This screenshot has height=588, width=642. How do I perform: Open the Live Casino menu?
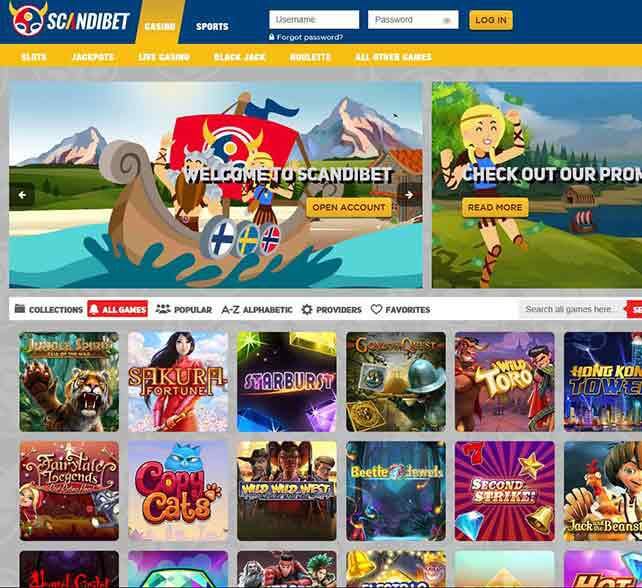point(164,57)
